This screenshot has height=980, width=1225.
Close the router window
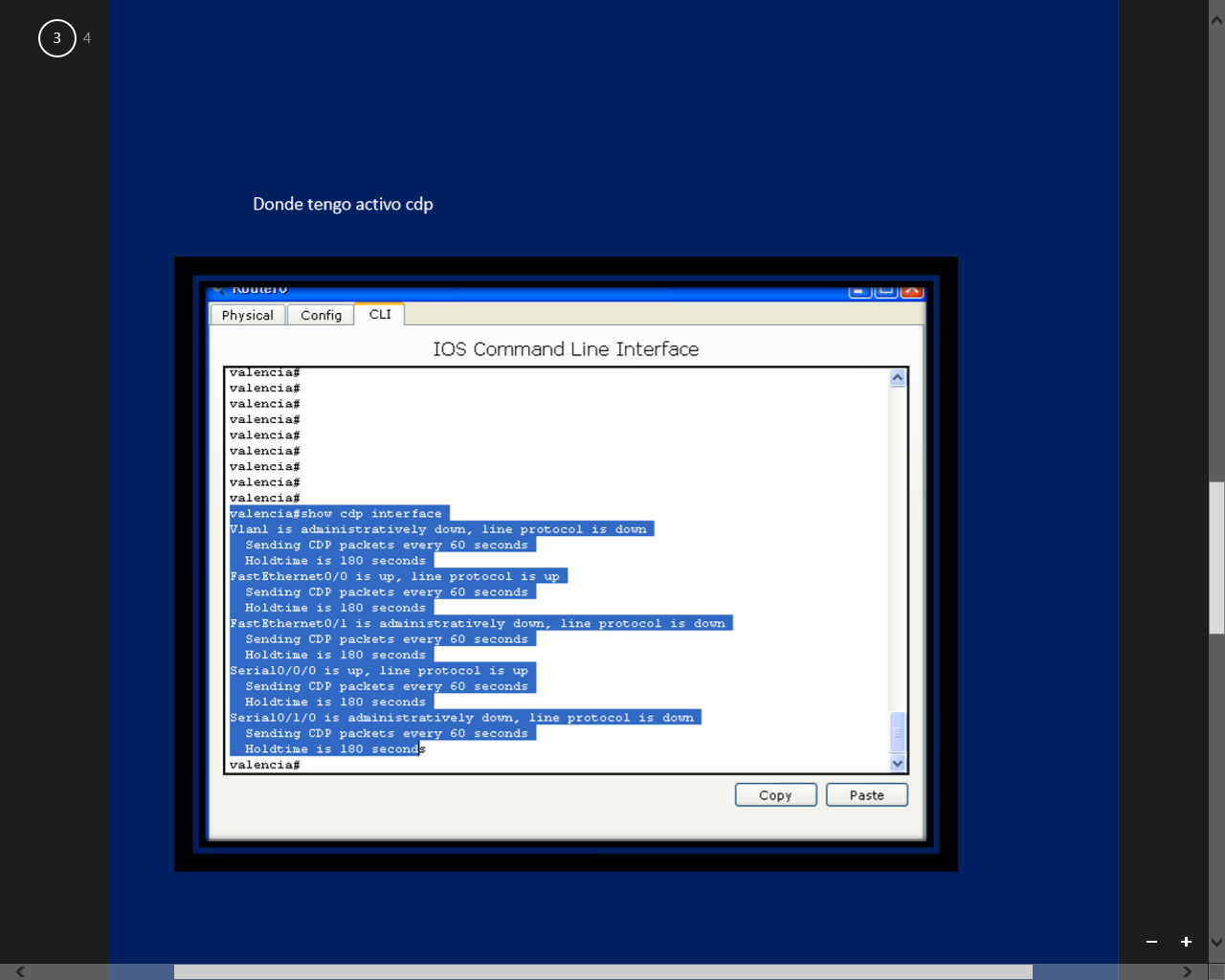(912, 290)
